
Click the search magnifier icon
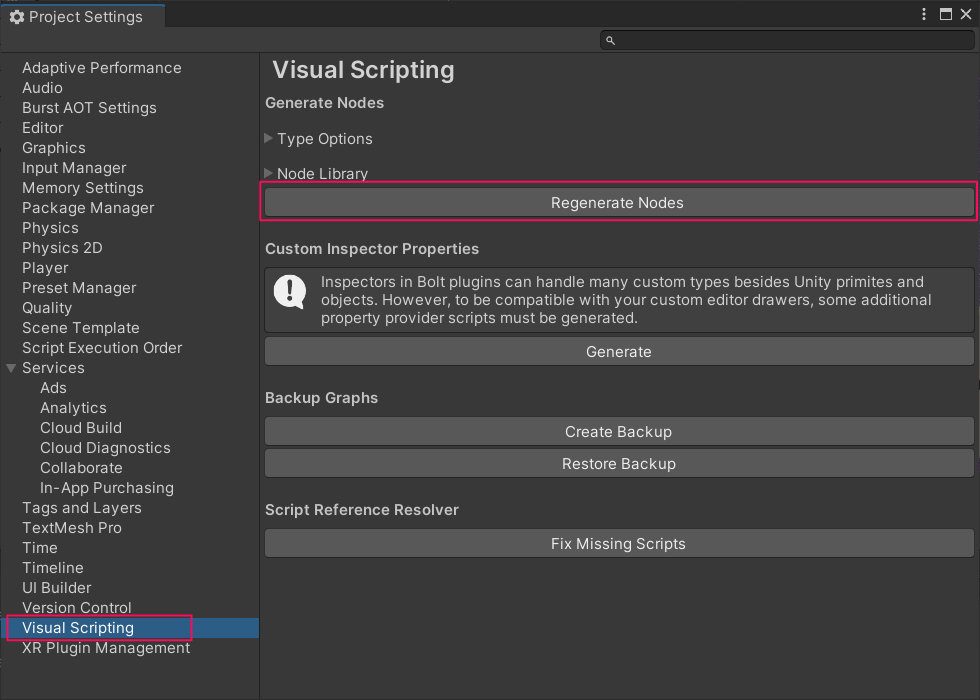tap(611, 40)
